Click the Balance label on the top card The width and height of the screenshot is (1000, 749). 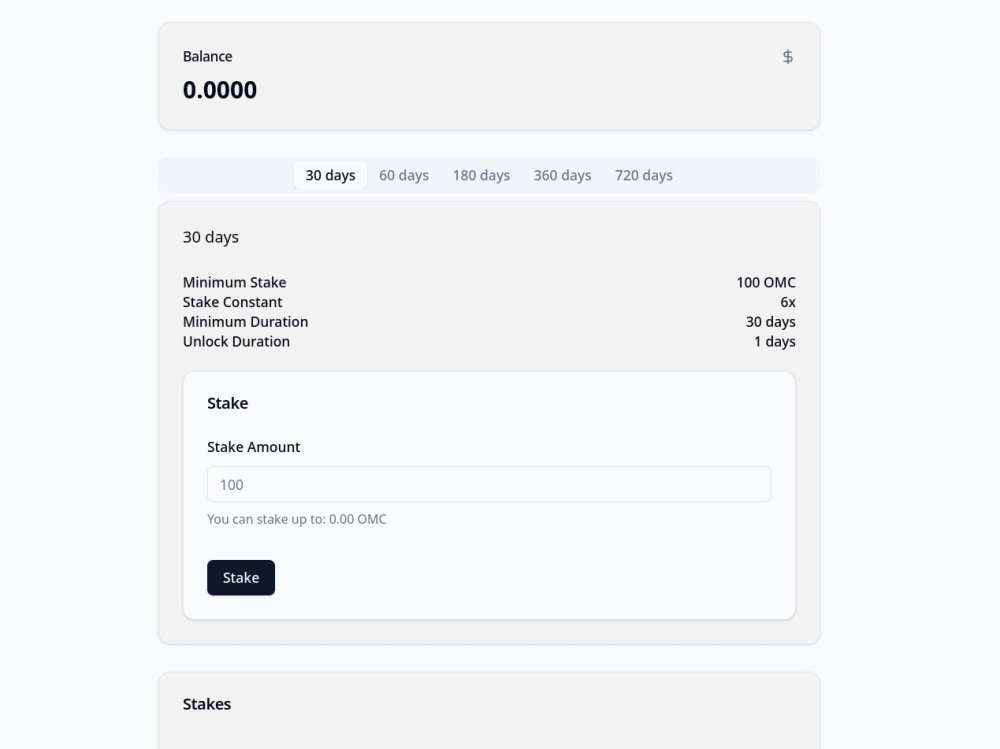(x=207, y=56)
